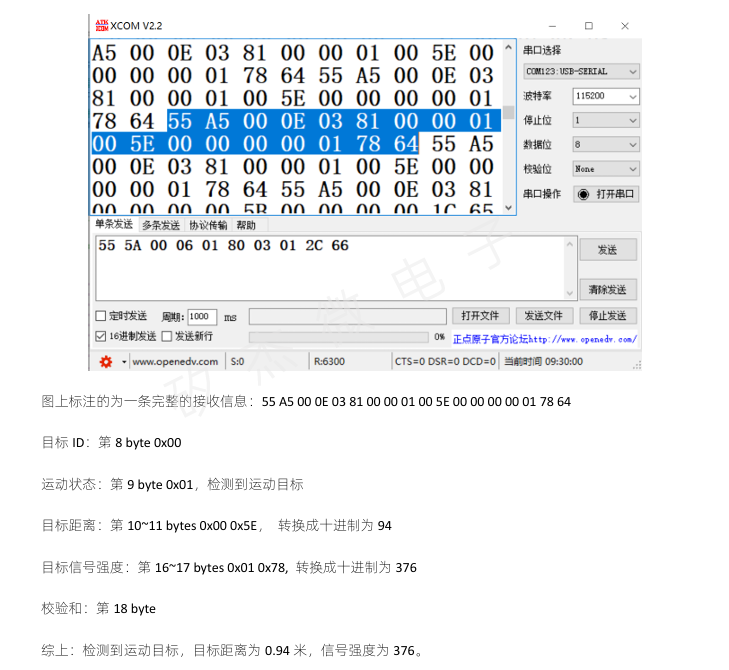This screenshot has height=670, width=729.
Task: Switch to the 协议传输 tab
Action: point(208,226)
